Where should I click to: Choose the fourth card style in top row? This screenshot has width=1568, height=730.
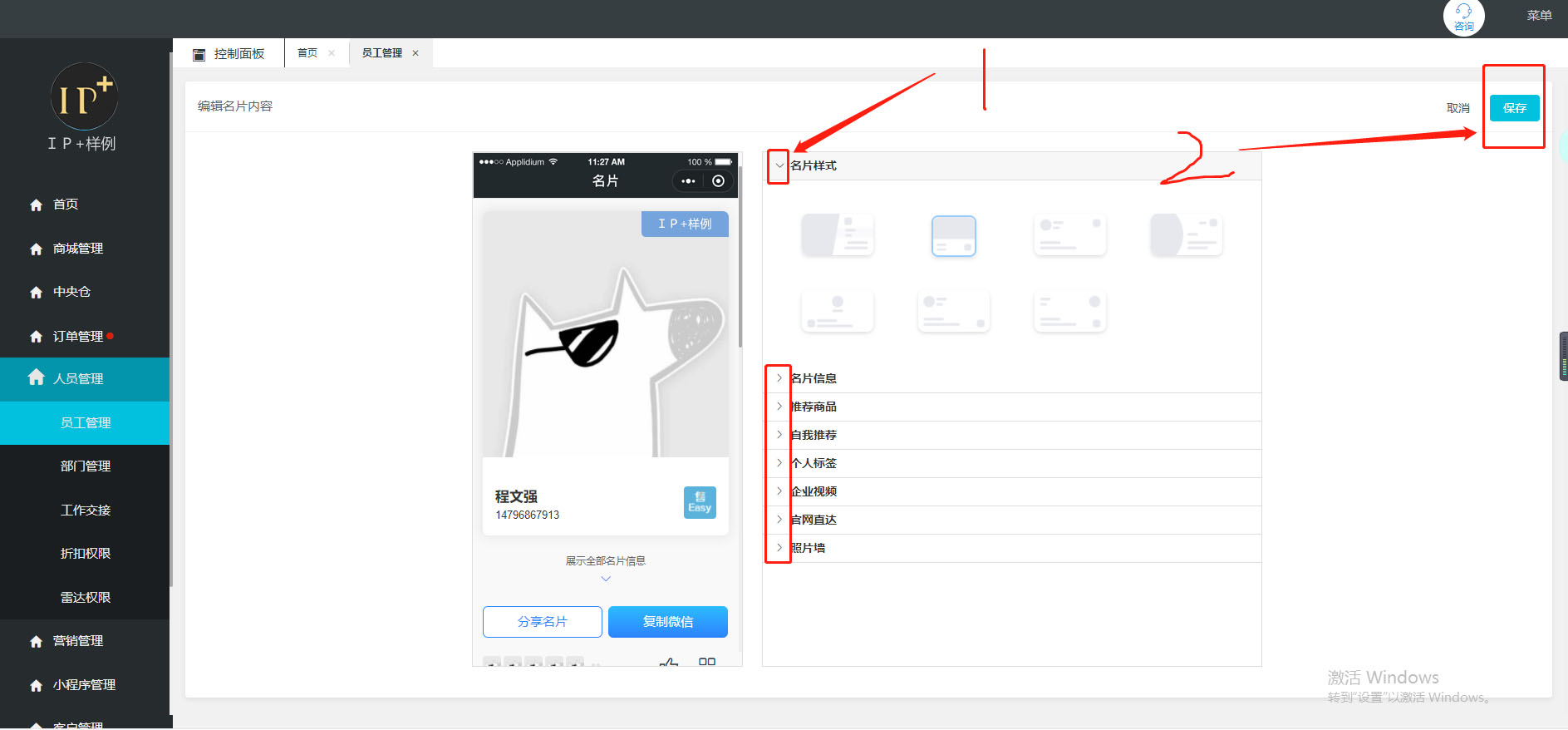[x=1186, y=235]
